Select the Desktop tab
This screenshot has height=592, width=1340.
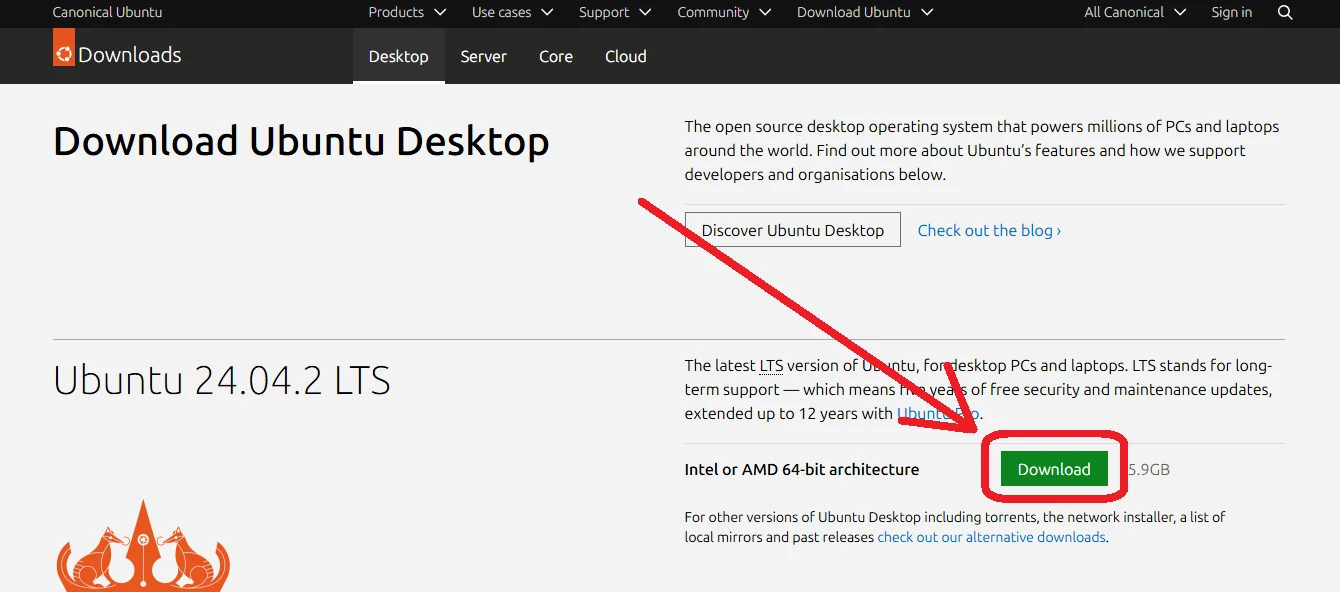(x=398, y=57)
